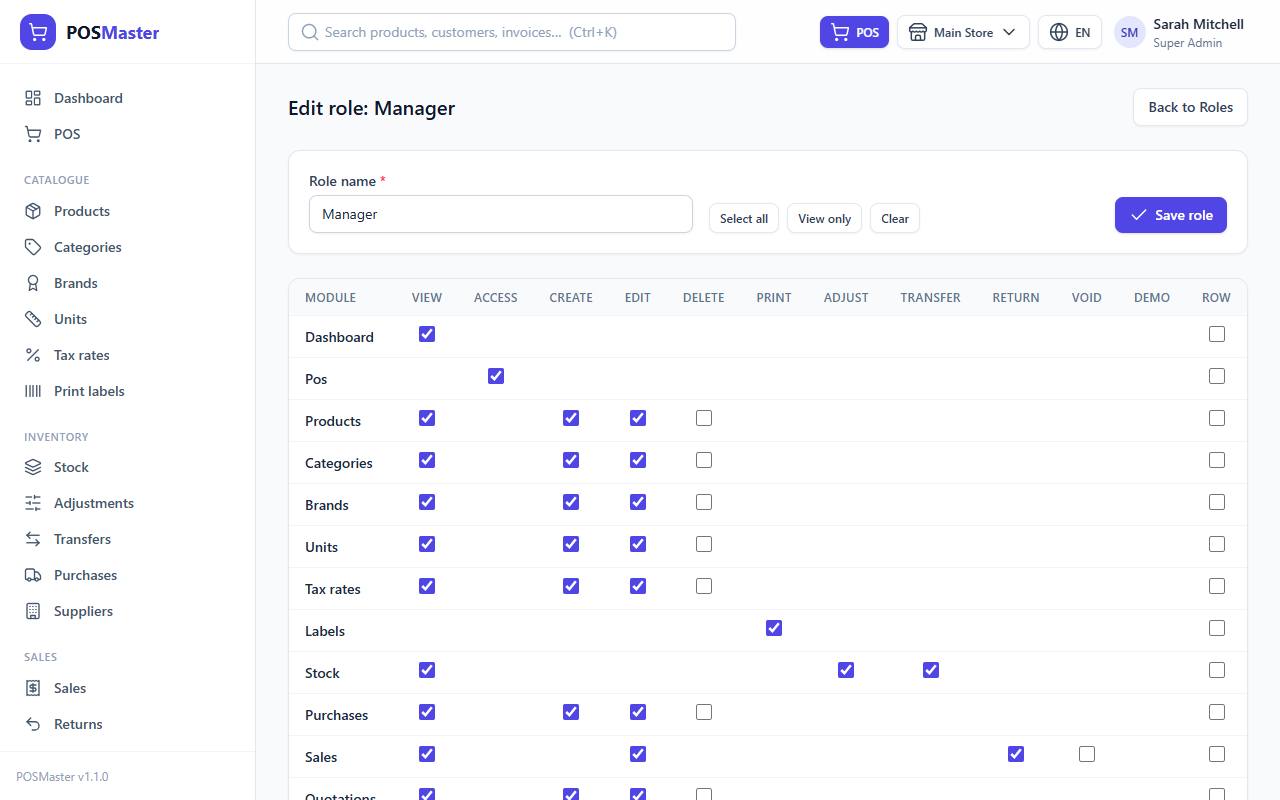
Task: Click the search magnifier icon
Action: tap(310, 32)
